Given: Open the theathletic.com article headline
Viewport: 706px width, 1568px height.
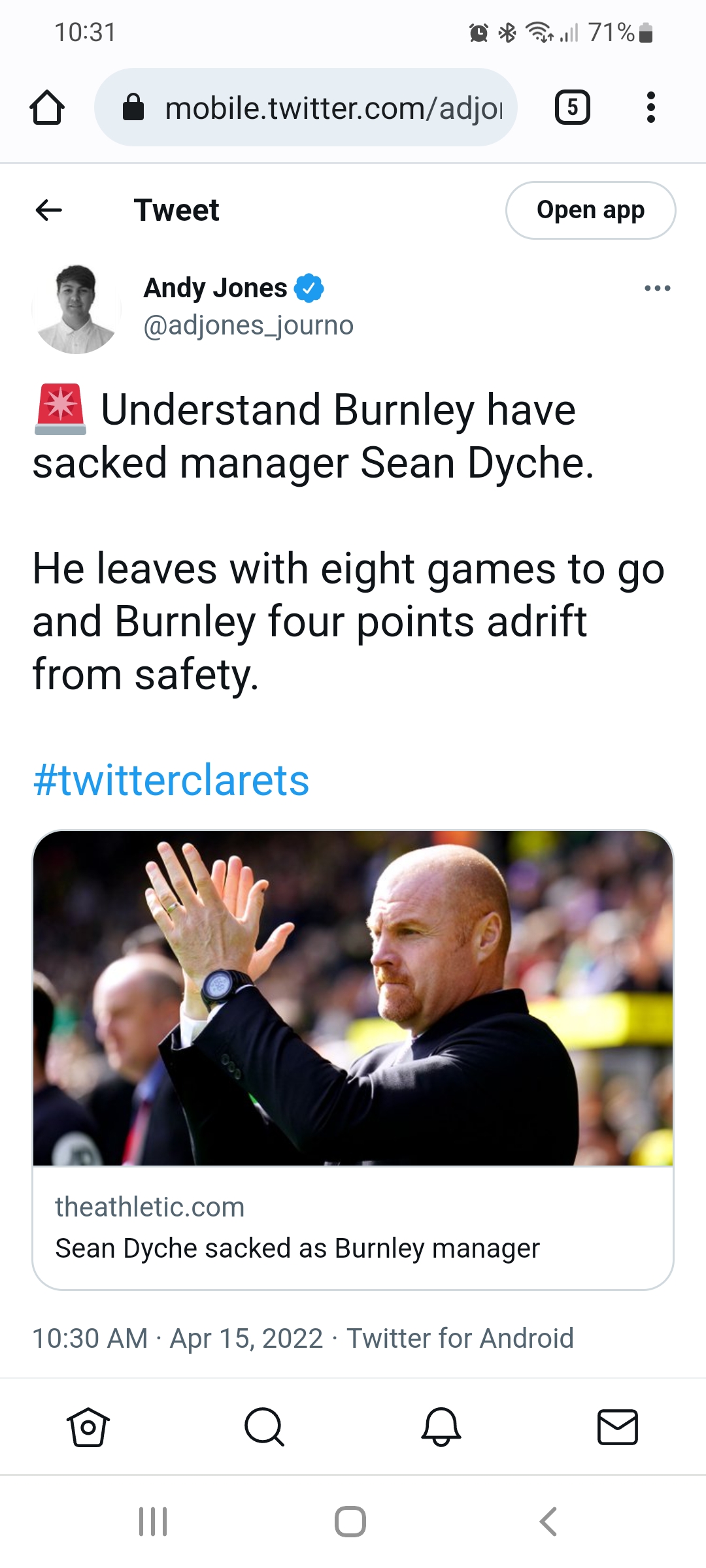Looking at the screenshot, I should pyautogui.click(x=297, y=1248).
